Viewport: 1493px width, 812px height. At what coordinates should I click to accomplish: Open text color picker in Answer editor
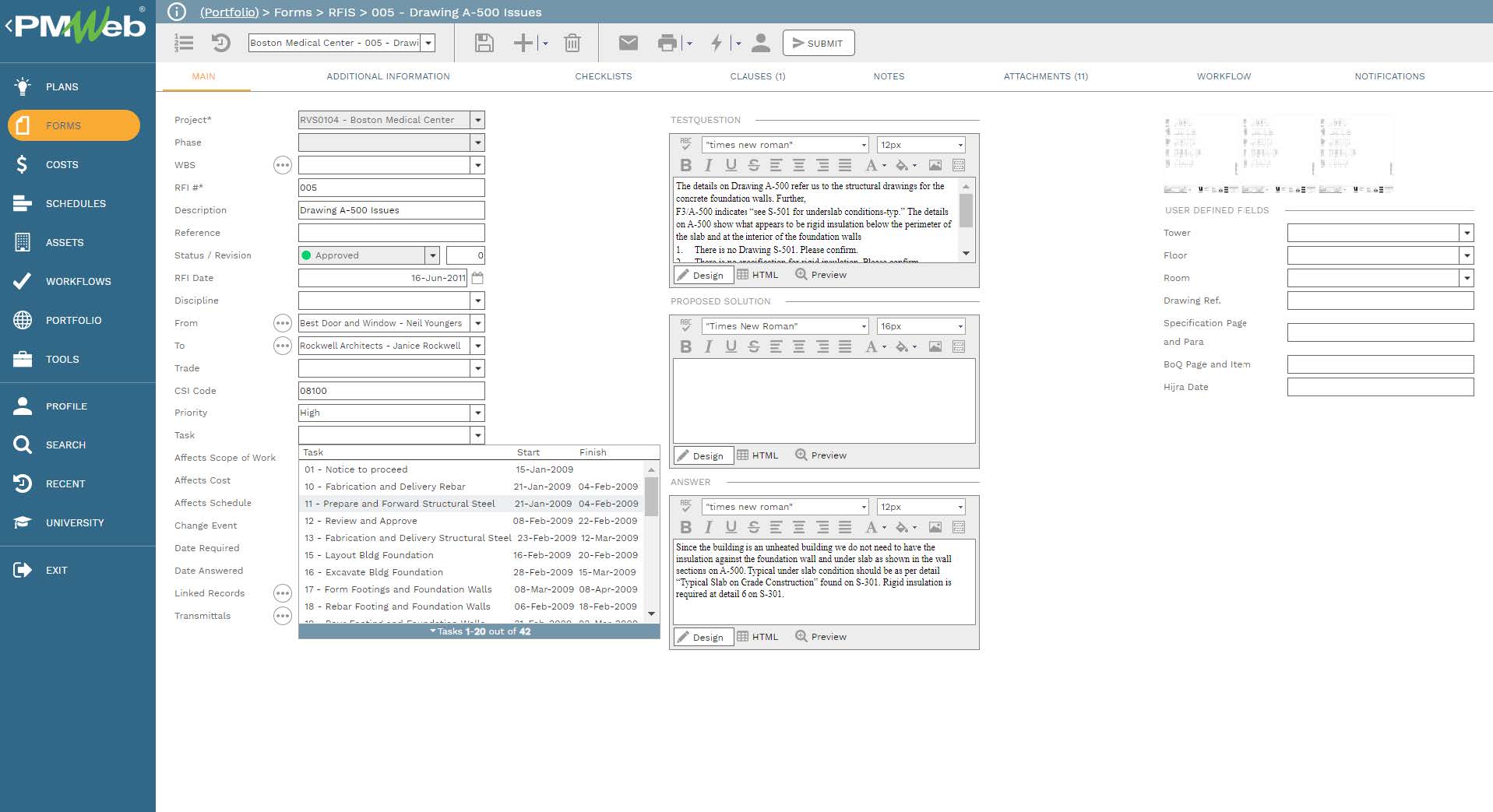875,527
